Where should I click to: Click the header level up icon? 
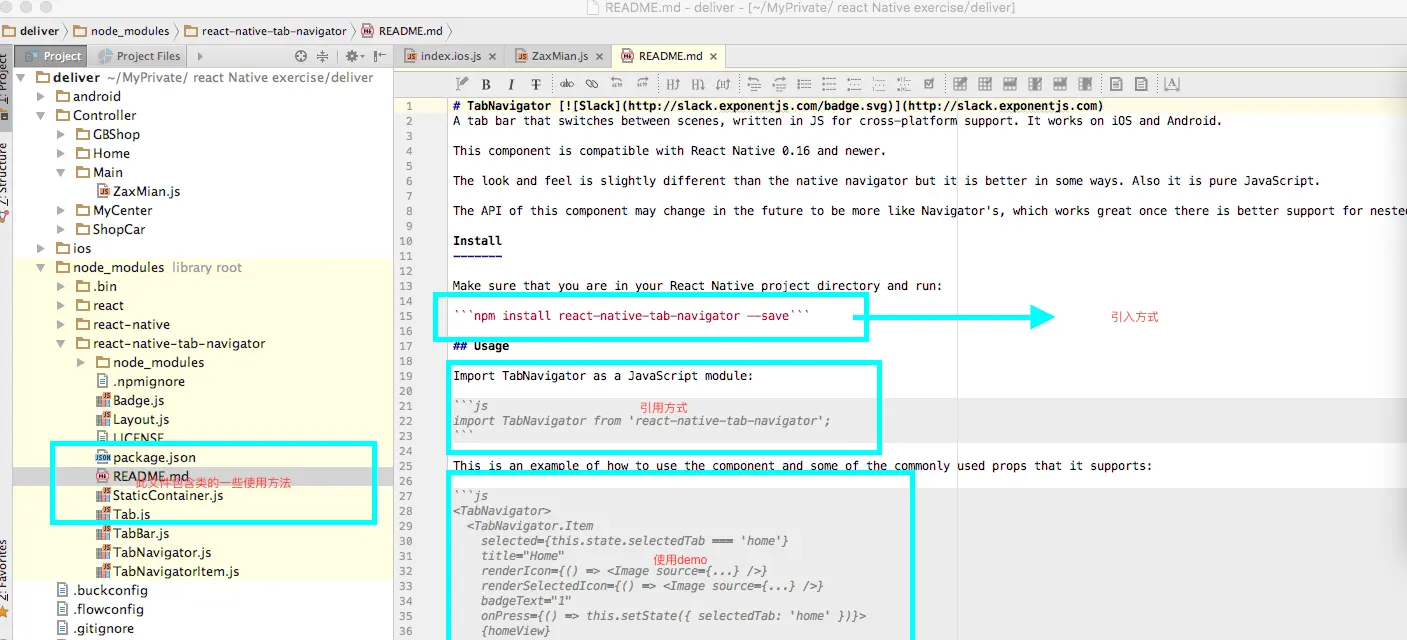click(673, 84)
